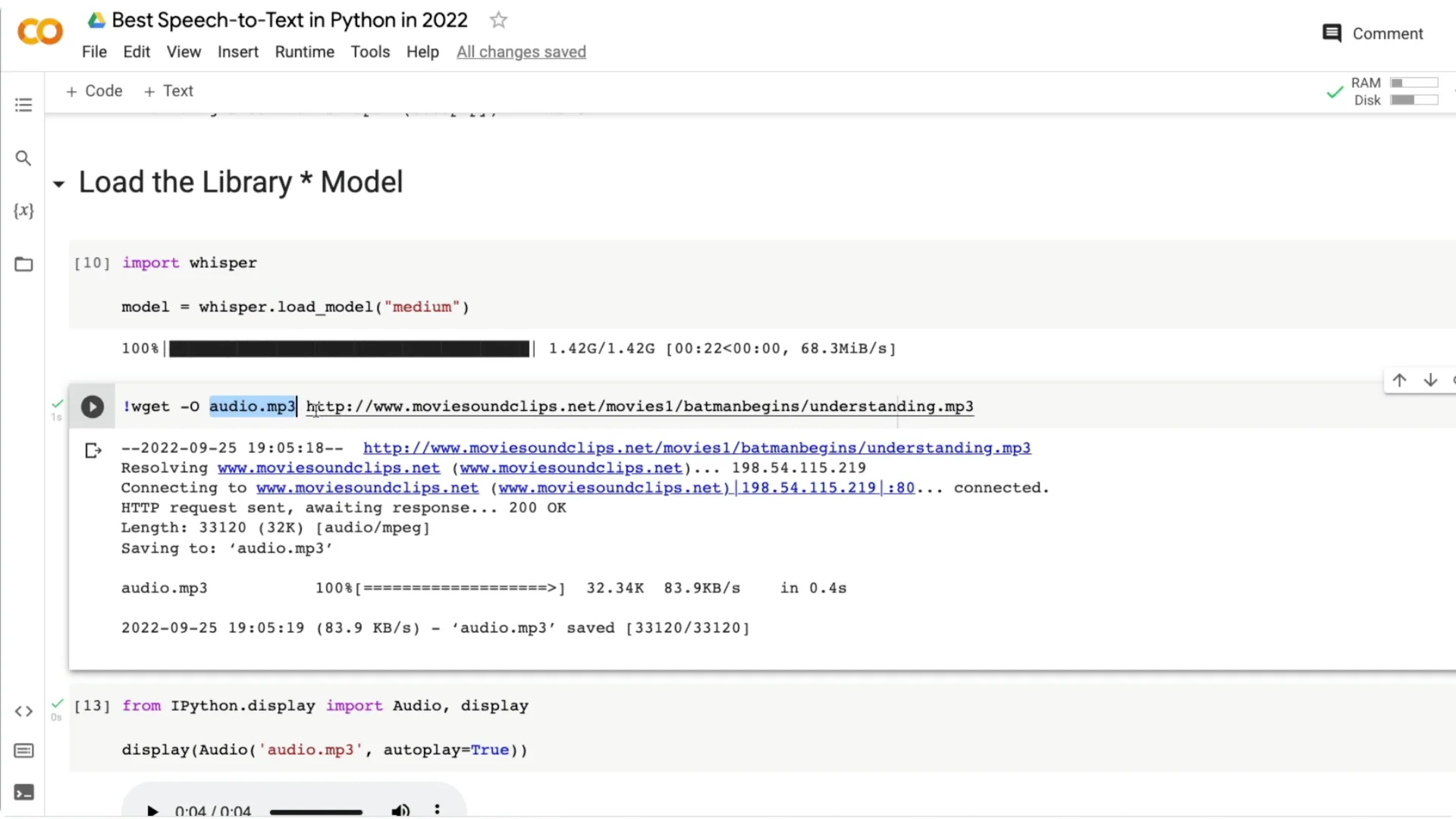1456x819 pixels.
Task: Seek within the audio progress bar
Action: pos(316,811)
